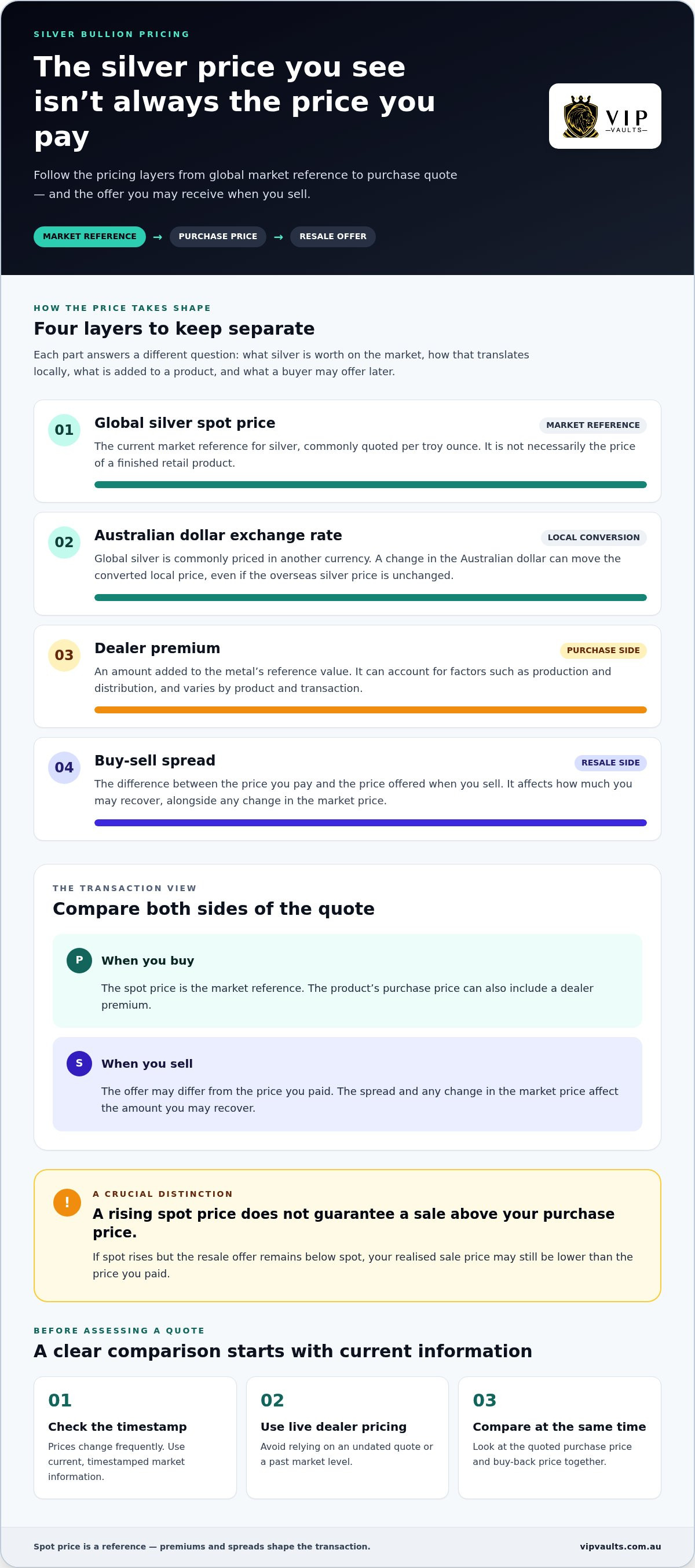Click the 03 circle badge for dealer premium

click(x=64, y=655)
